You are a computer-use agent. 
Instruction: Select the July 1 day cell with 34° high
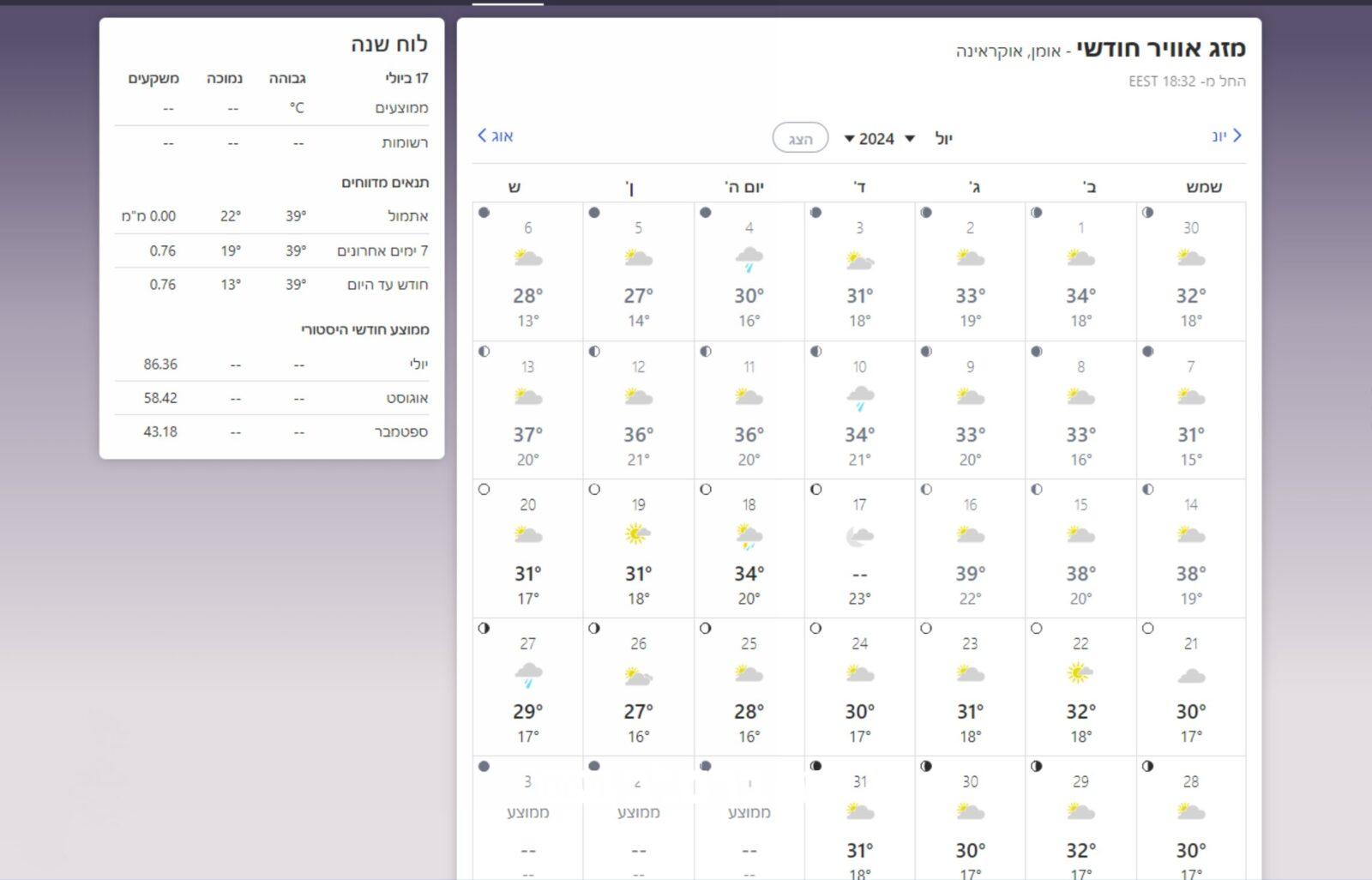click(1080, 272)
